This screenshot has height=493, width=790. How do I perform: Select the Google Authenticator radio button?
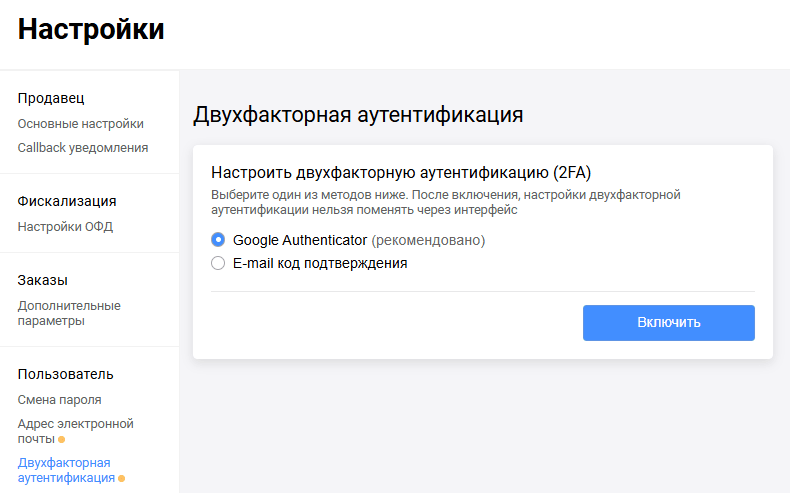[x=218, y=240]
